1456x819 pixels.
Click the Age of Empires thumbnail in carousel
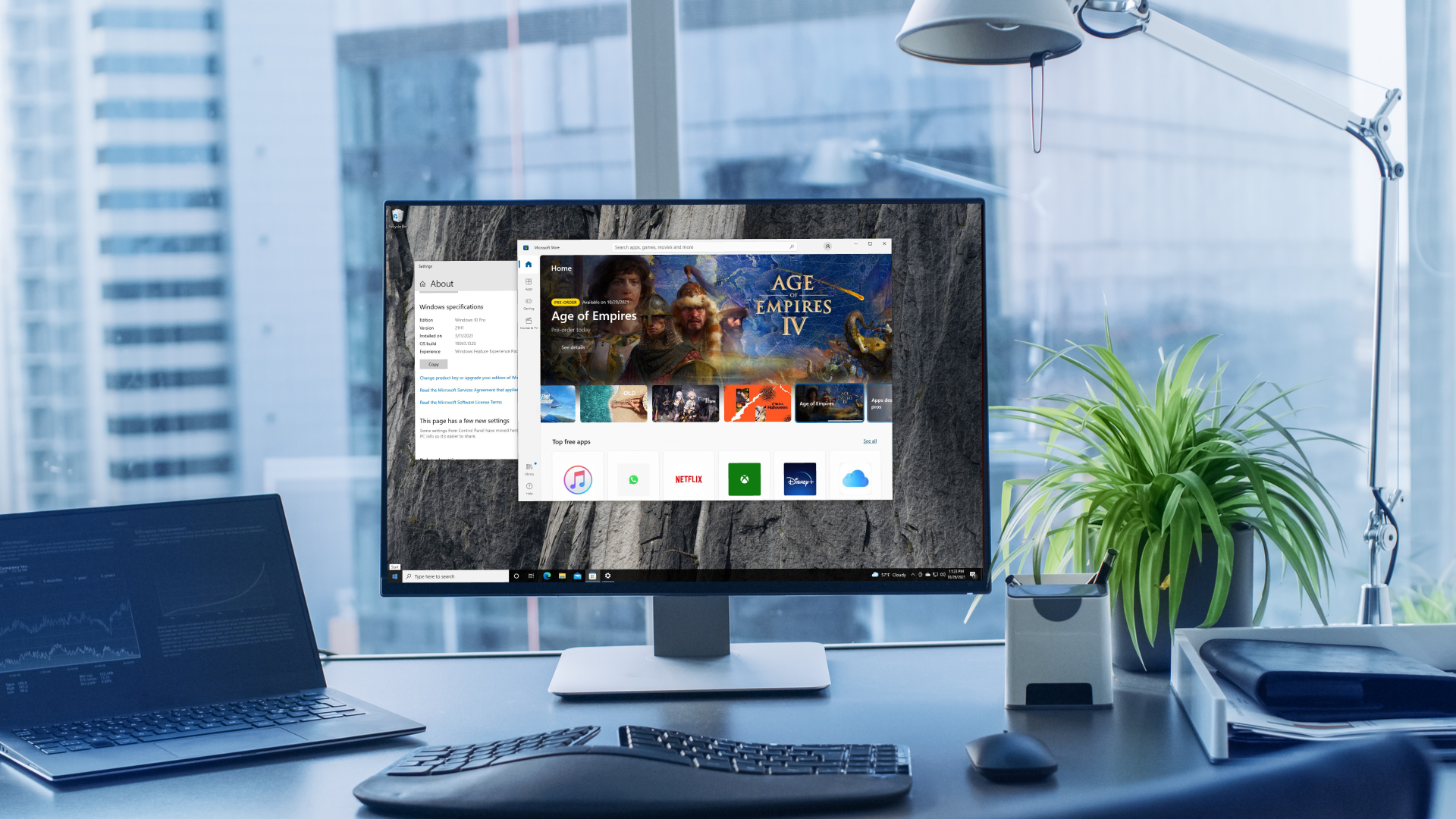[828, 403]
